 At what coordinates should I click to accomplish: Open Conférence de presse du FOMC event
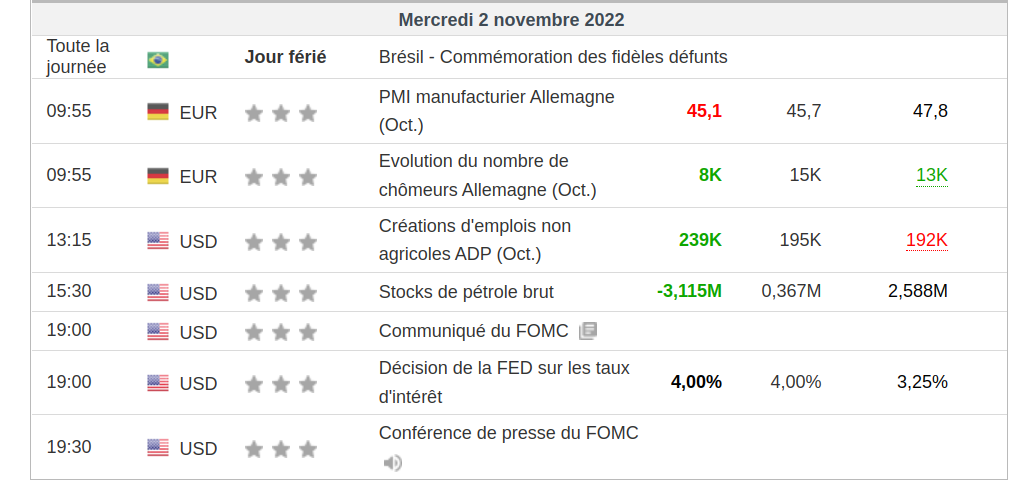pyautogui.click(x=508, y=433)
